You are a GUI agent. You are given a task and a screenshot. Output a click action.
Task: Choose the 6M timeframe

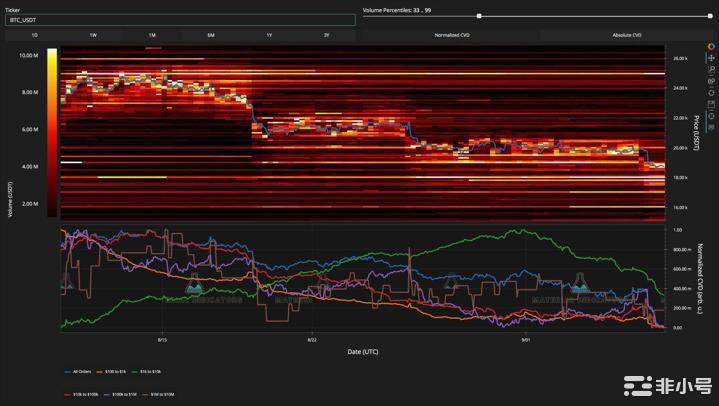(x=210, y=35)
